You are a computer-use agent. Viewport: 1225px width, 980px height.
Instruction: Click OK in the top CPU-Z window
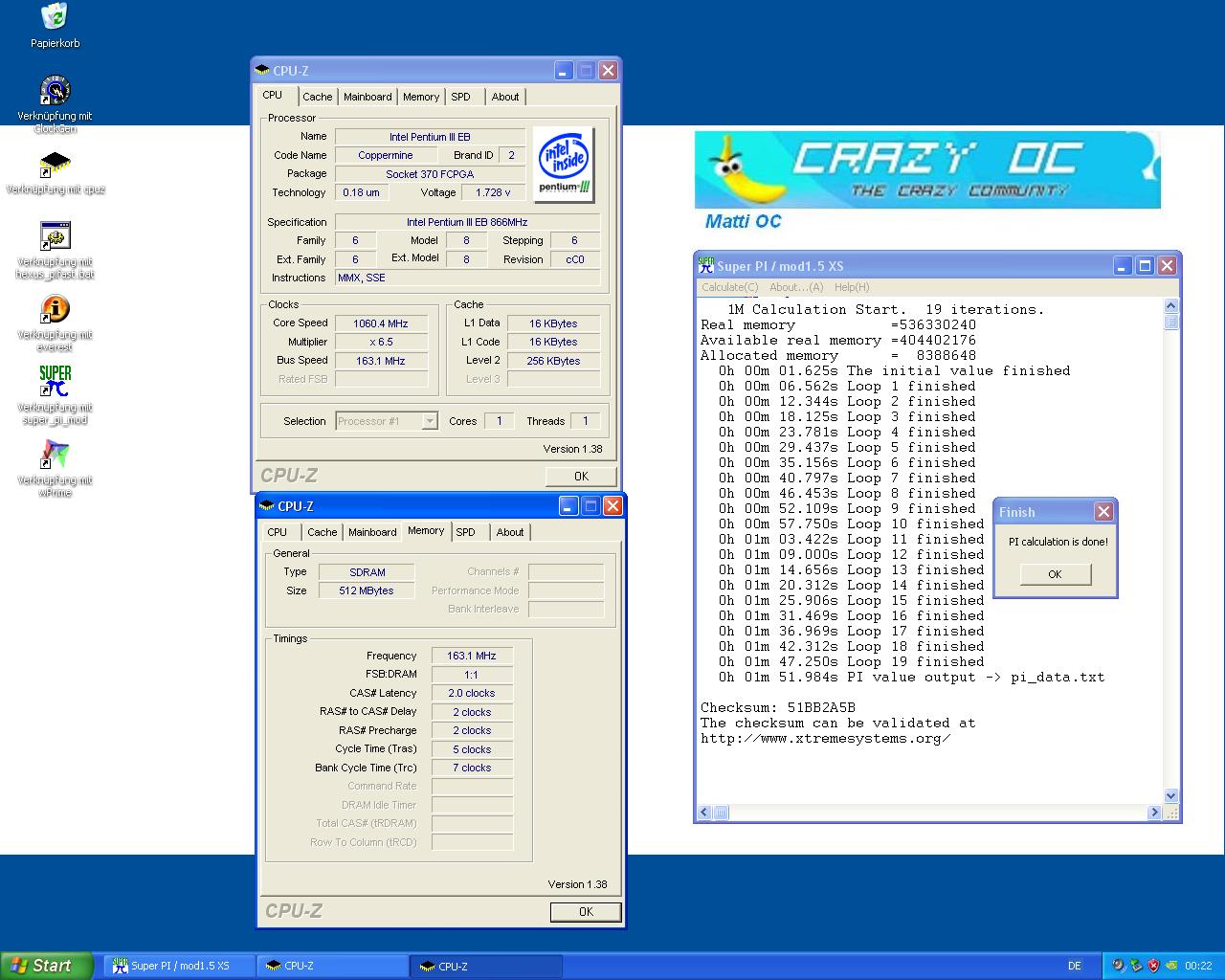(x=581, y=476)
